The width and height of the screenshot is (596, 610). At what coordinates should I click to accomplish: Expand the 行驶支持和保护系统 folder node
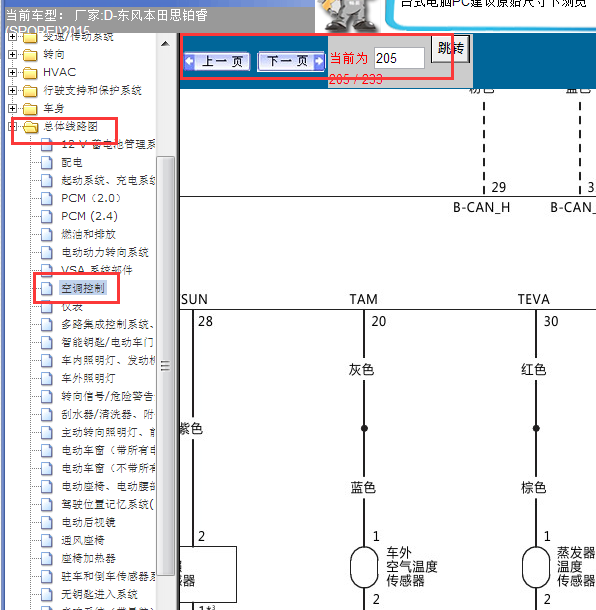point(12,90)
